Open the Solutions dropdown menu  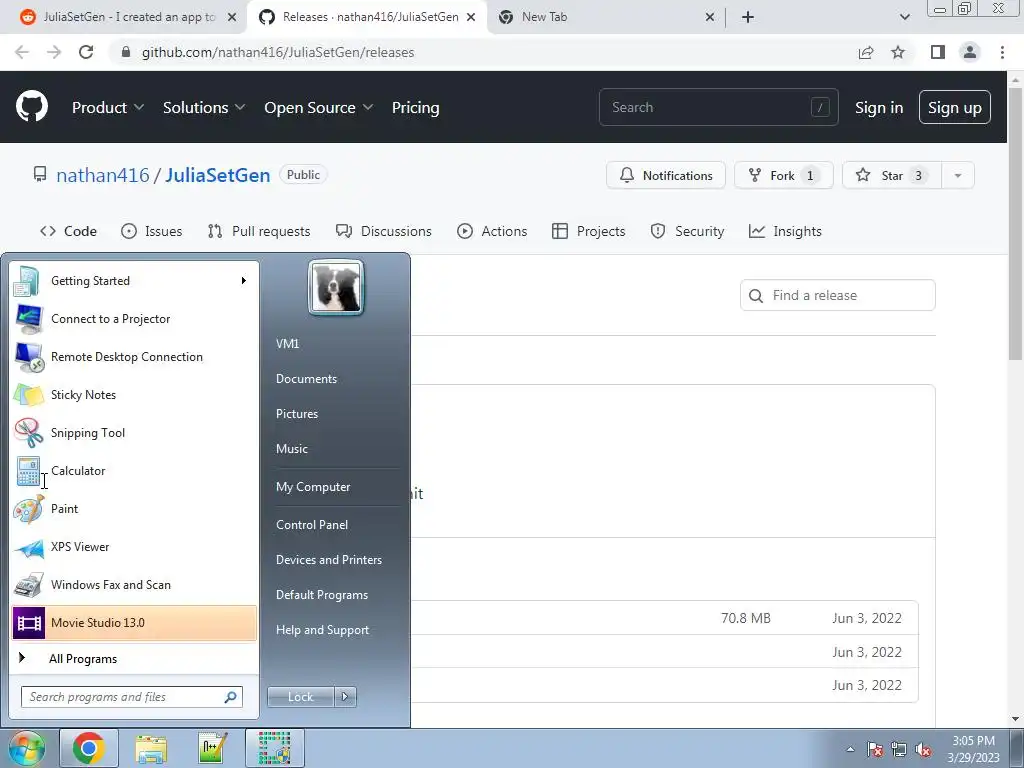pos(204,108)
